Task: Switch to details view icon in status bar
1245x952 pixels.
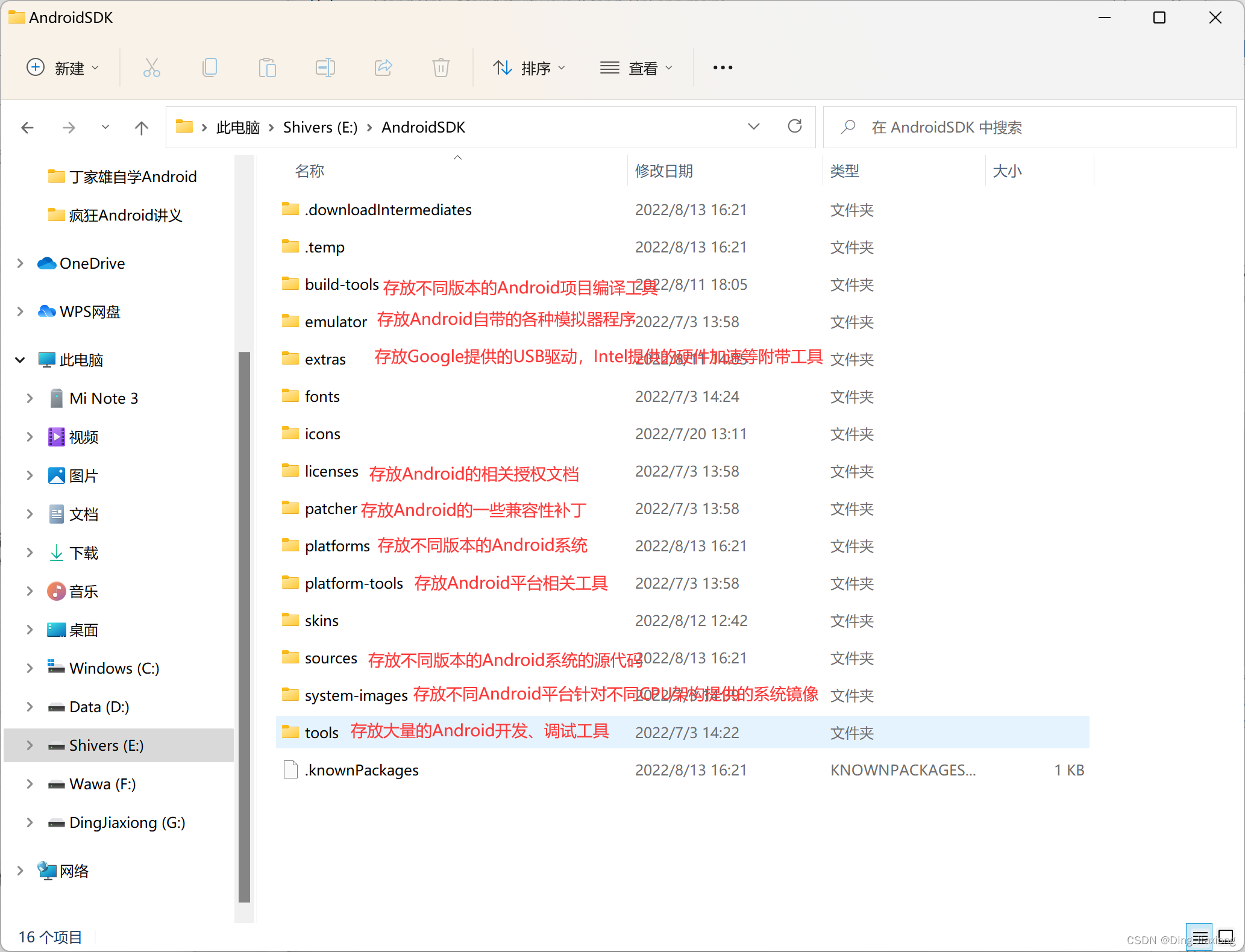Action: point(1200,937)
